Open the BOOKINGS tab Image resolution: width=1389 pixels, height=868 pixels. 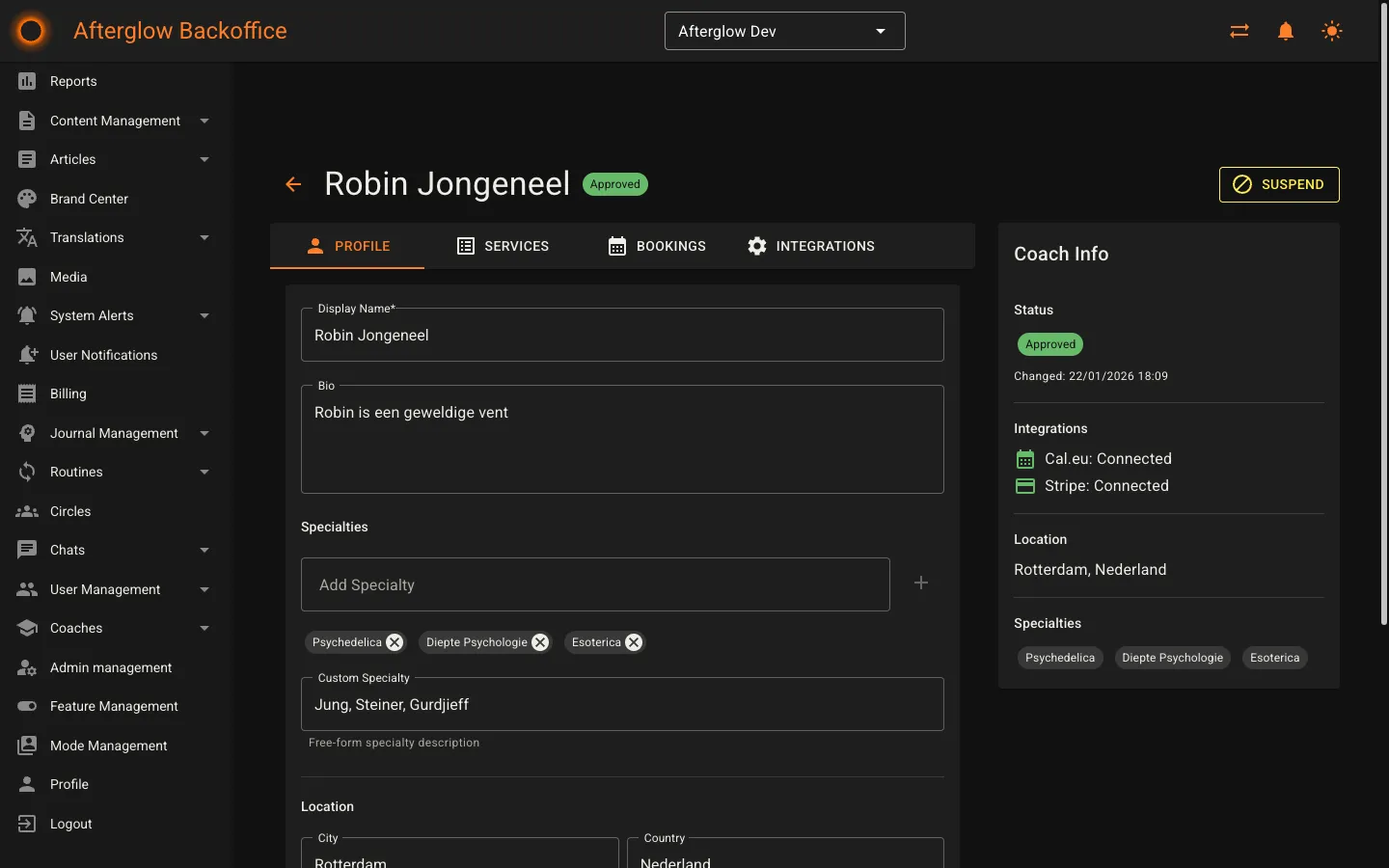click(657, 246)
